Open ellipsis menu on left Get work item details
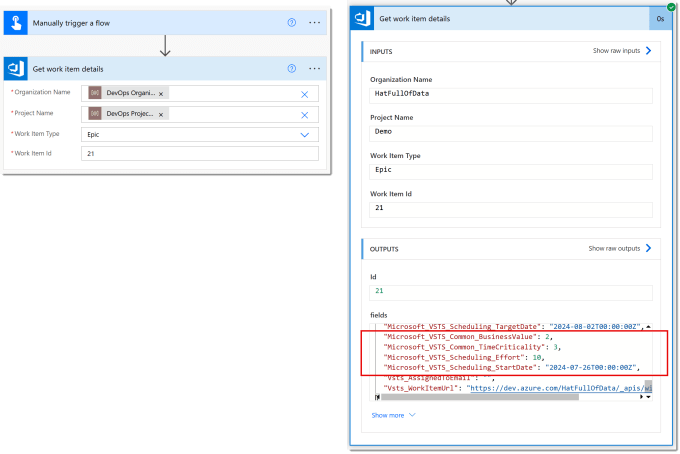 tap(314, 69)
